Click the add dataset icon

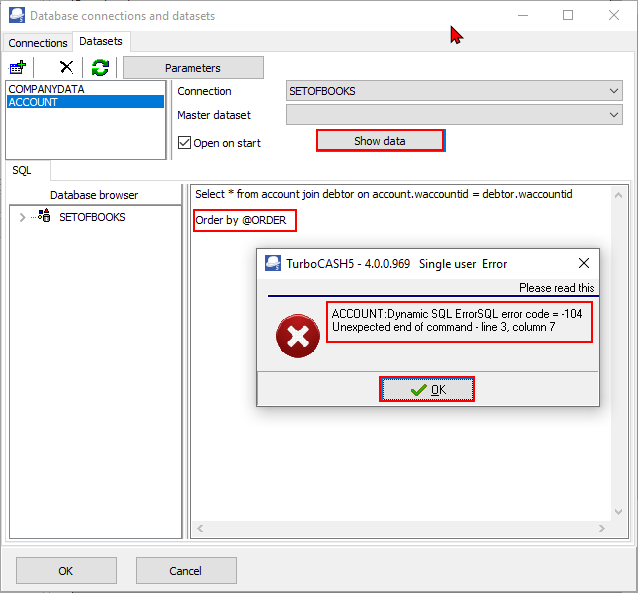click(x=17, y=67)
